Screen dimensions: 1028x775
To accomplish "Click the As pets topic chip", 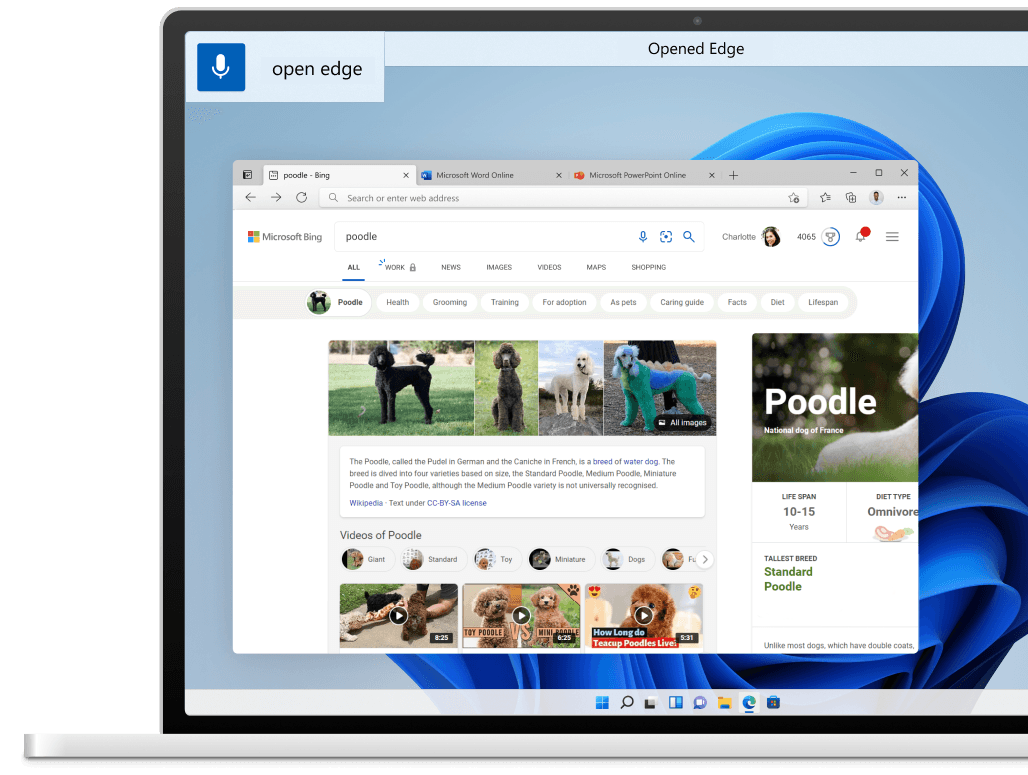I will pos(623,302).
